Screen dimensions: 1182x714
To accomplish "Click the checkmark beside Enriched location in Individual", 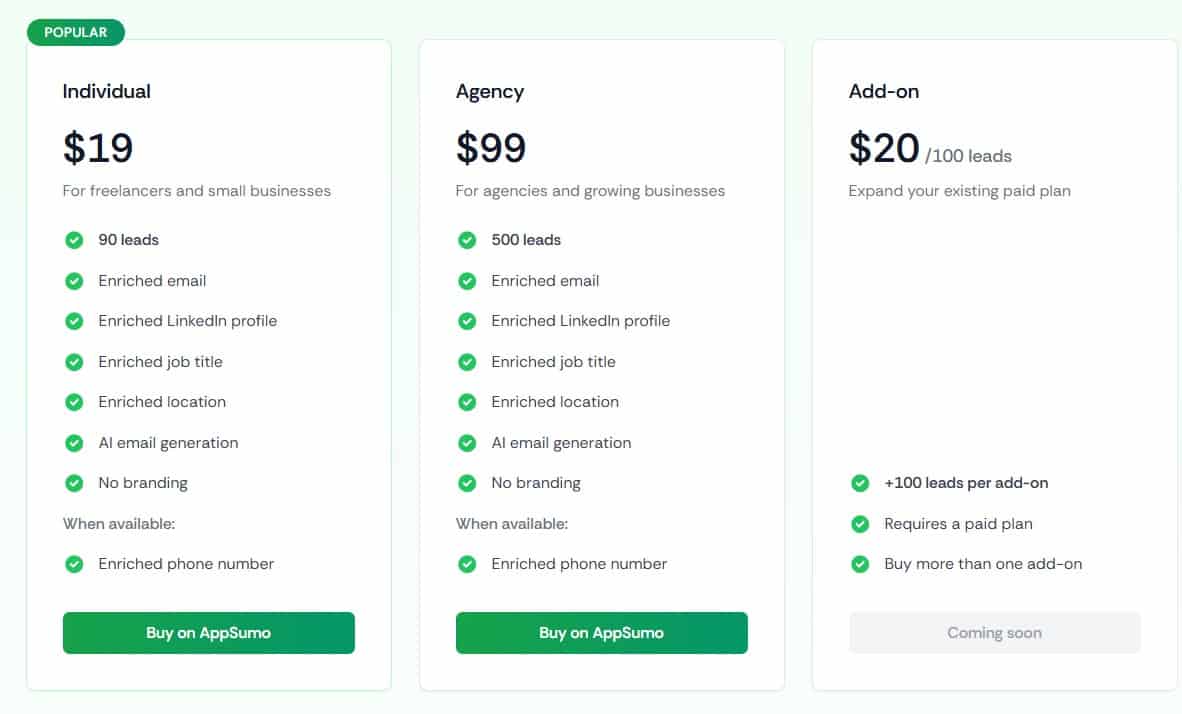I will click(74, 402).
